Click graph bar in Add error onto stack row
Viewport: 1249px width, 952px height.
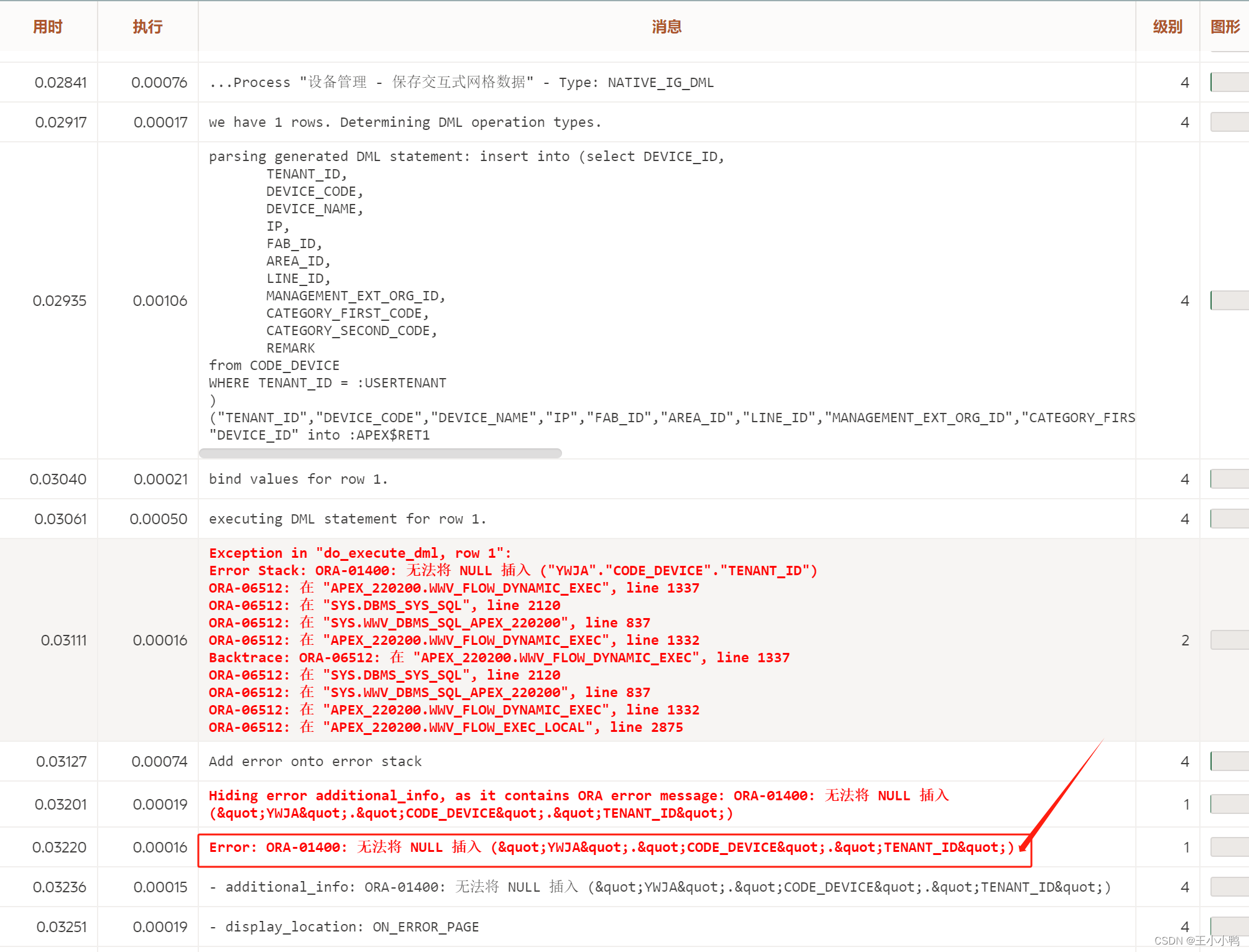coord(1229,761)
